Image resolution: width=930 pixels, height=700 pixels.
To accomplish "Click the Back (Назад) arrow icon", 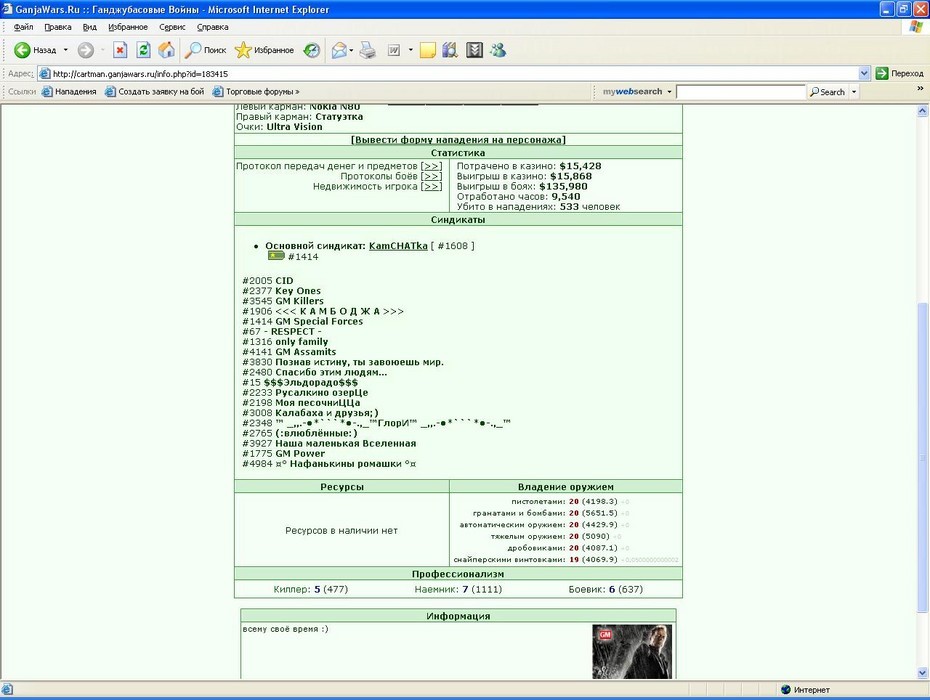I will click(x=22, y=50).
